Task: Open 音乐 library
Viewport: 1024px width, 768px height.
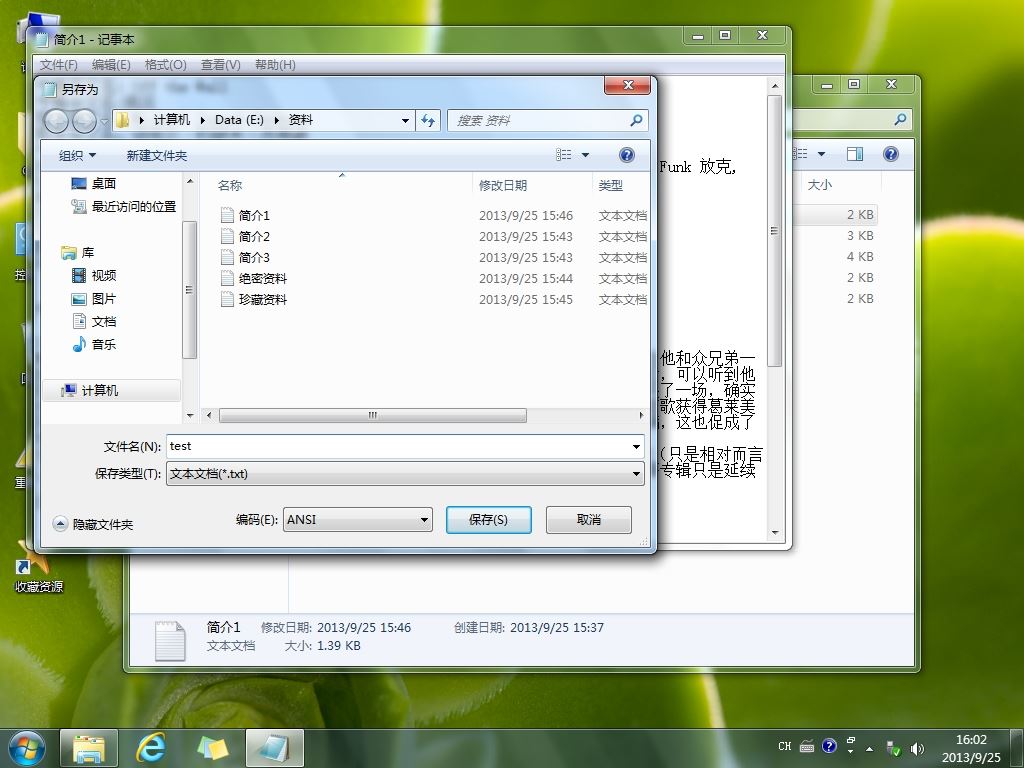Action: [x=93, y=344]
